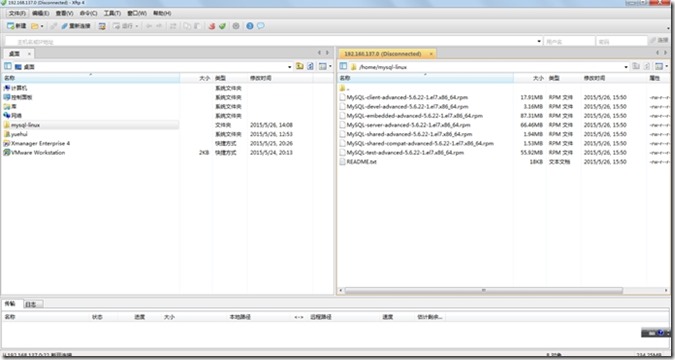The image size is (675, 360).
Task: Toggle the local pane folder tree icon
Action: [8, 66]
